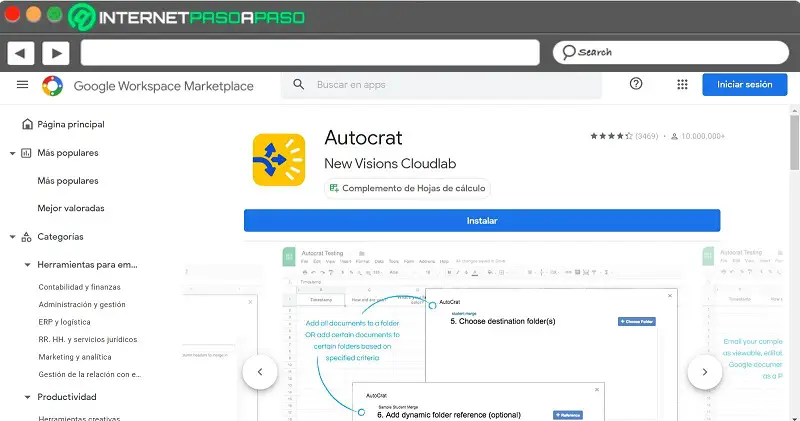
Task: Click the Google Workspace Marketplace title
Action: (x=164, y=86)
